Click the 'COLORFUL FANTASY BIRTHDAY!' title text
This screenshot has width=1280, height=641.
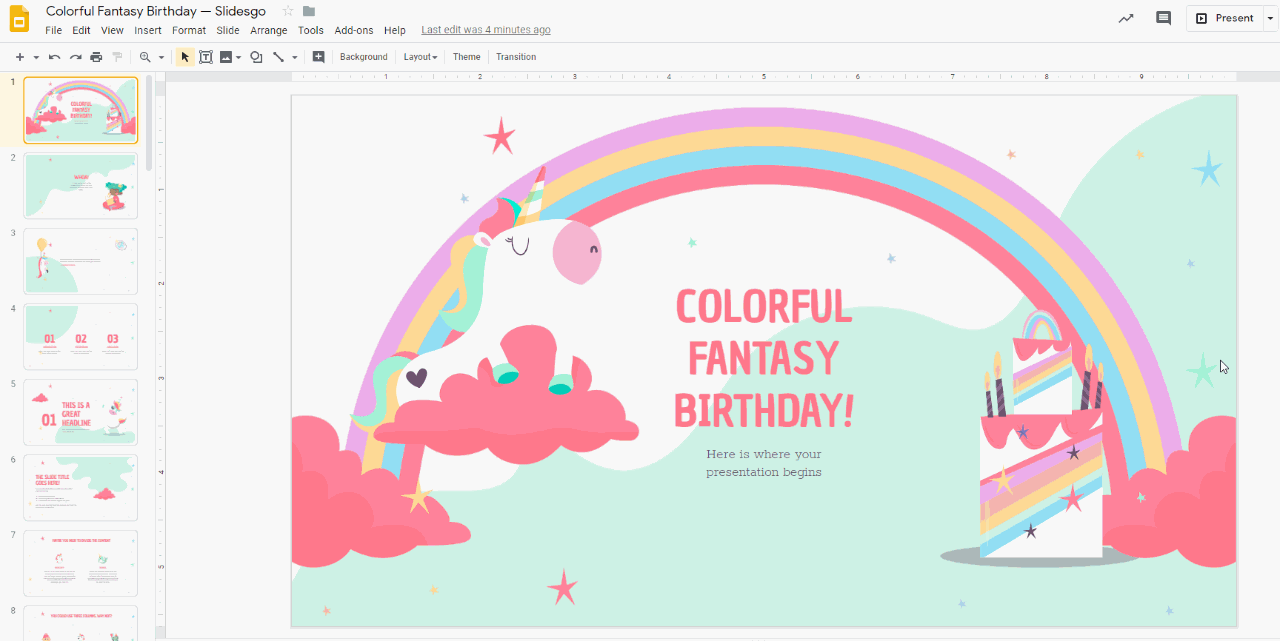pos(764,358)
